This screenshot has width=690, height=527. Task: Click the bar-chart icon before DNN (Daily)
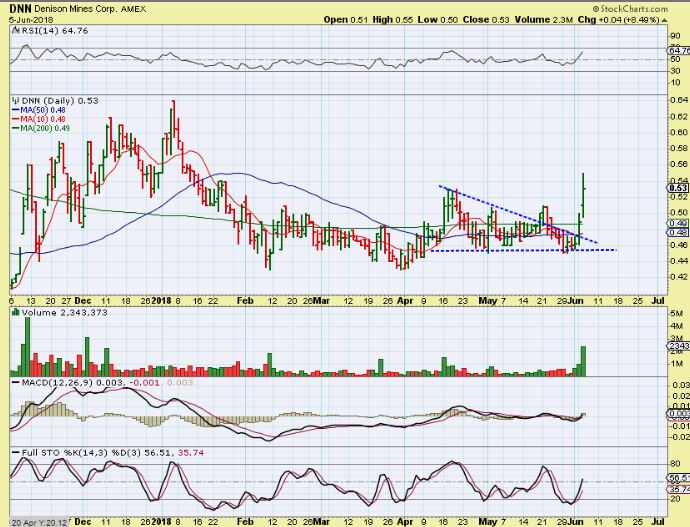[x=16, y=101]
